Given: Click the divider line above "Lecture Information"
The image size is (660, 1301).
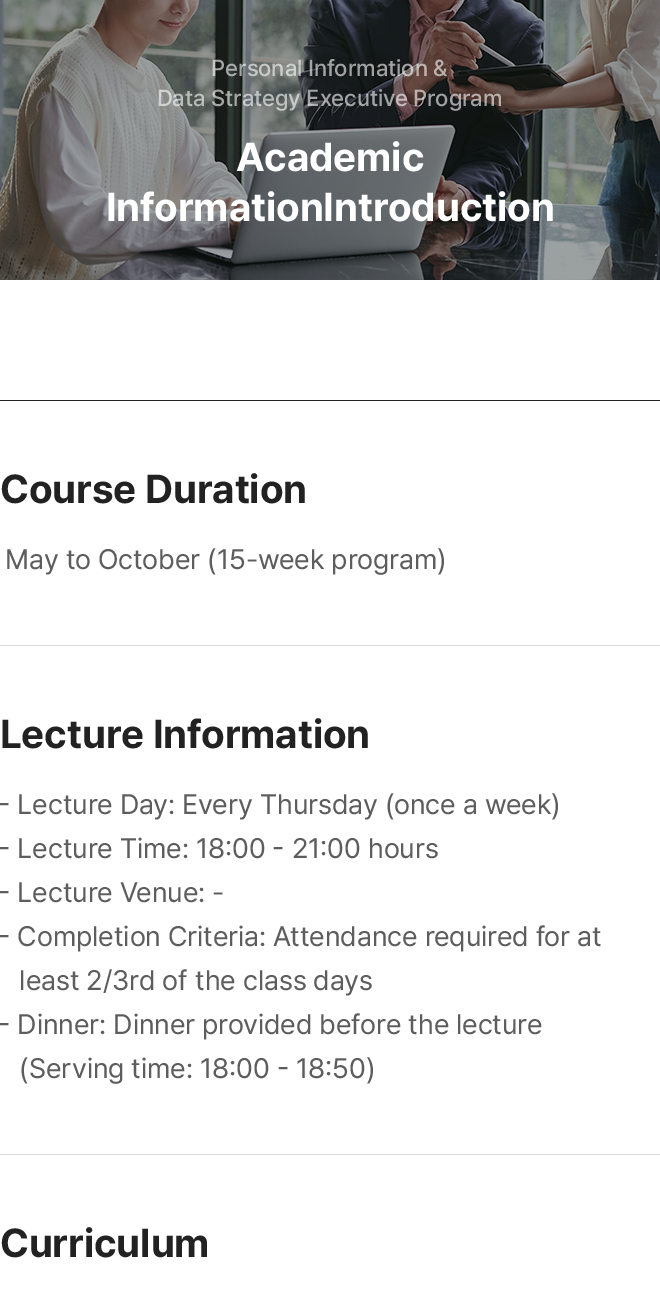Looking at the screenshot, I should (330, 645).
